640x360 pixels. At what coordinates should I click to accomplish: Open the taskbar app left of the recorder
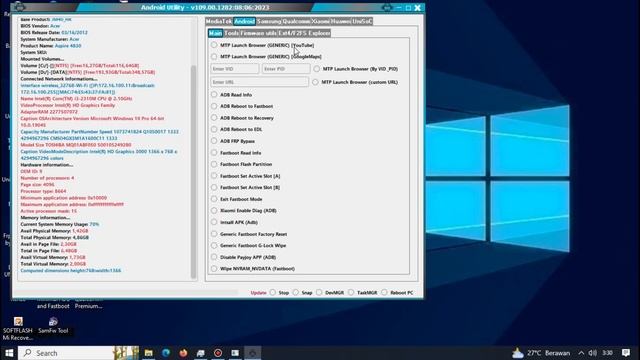click(x=200, y=353)
